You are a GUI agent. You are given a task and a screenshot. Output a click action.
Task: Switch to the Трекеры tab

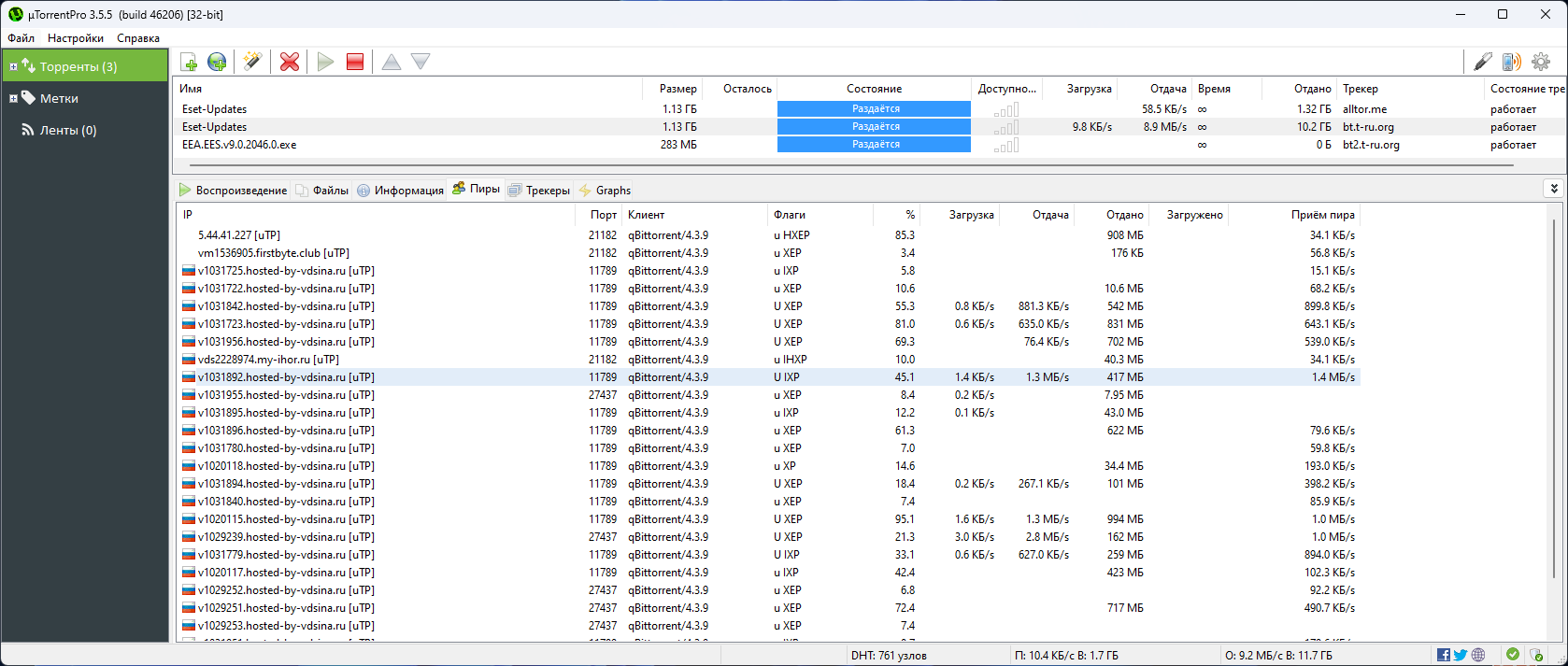point(539,190)
